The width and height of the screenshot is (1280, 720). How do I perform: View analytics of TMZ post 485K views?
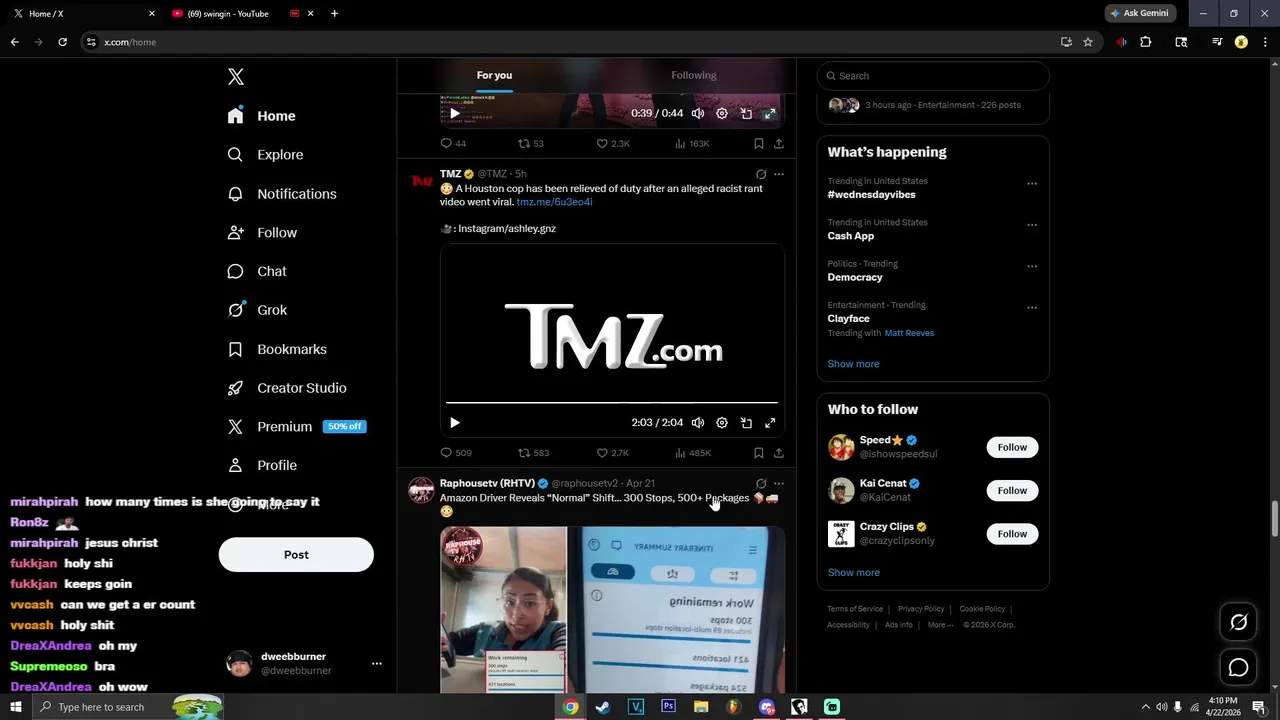click(693, 453)
